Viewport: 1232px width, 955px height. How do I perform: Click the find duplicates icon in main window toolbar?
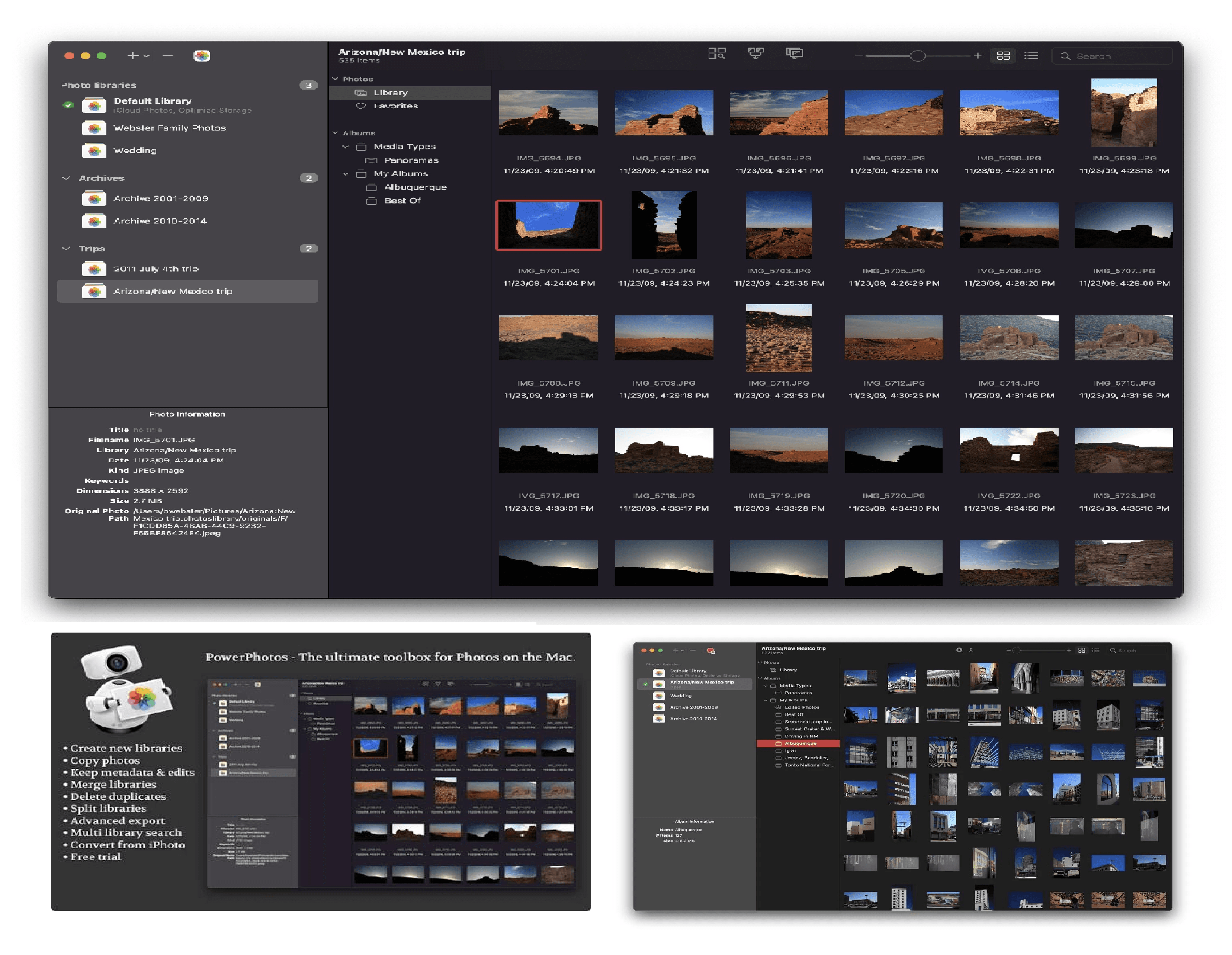pyautogui.click(x=716, y=54)
